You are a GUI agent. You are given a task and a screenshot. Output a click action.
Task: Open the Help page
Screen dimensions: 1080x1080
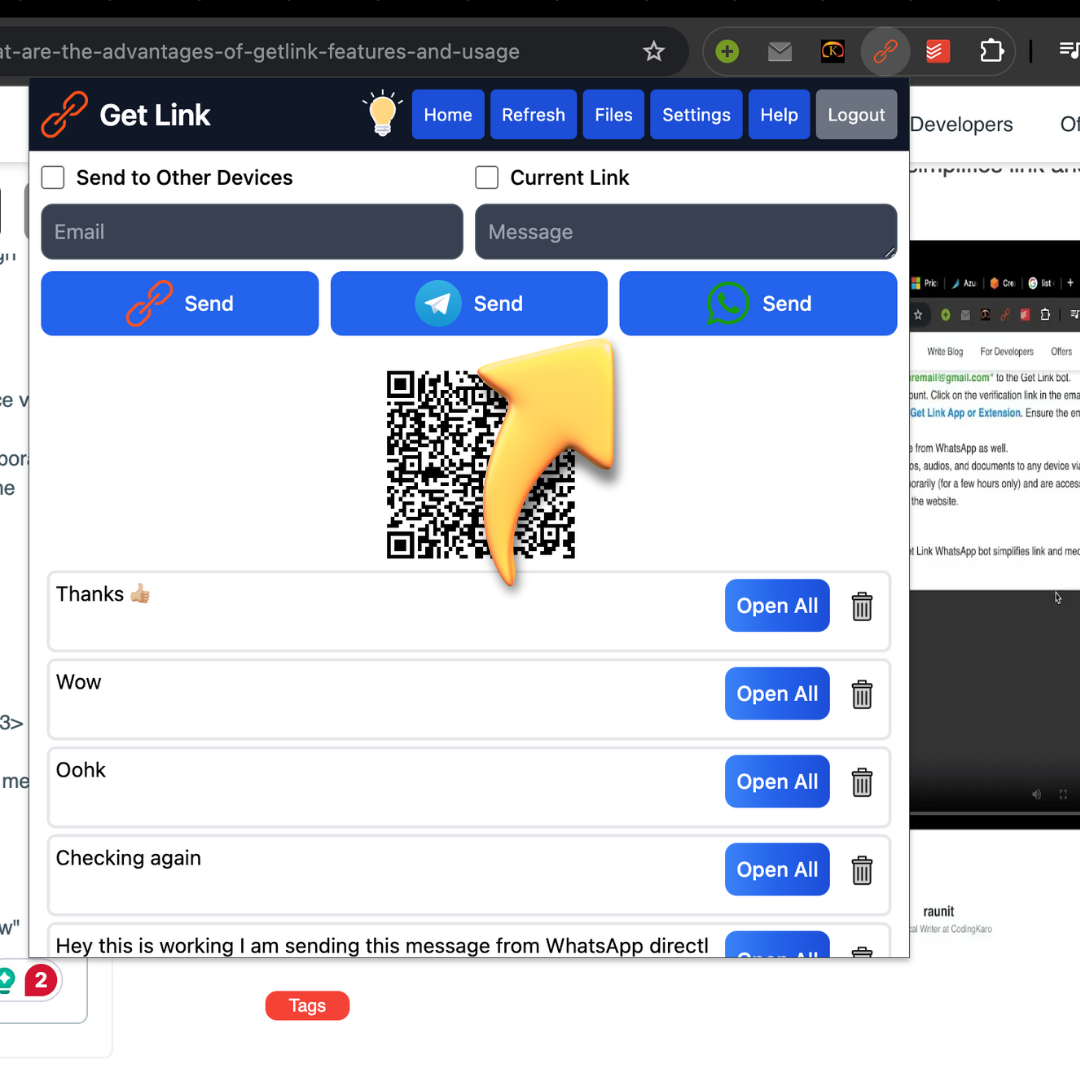click(779, 114)
